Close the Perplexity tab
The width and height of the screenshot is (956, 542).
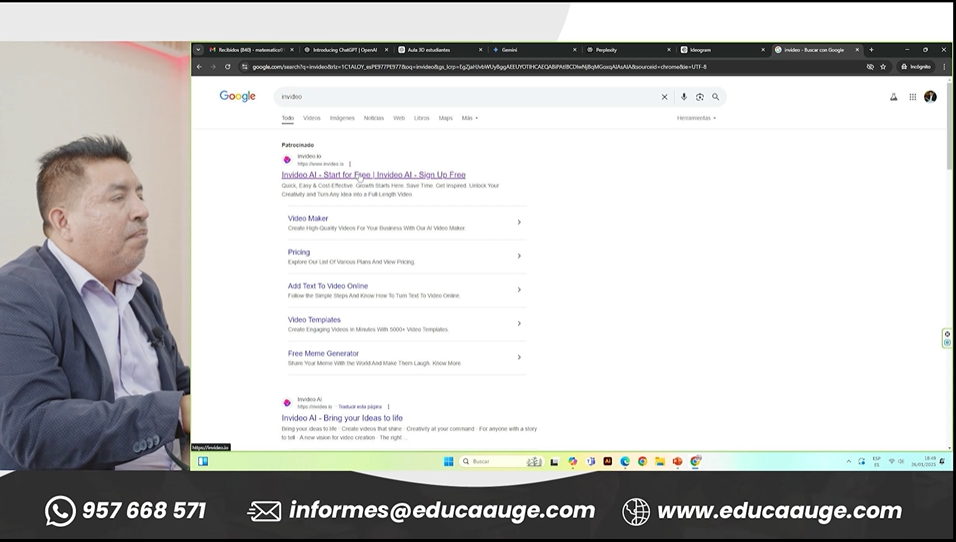(x=669, y=50)
